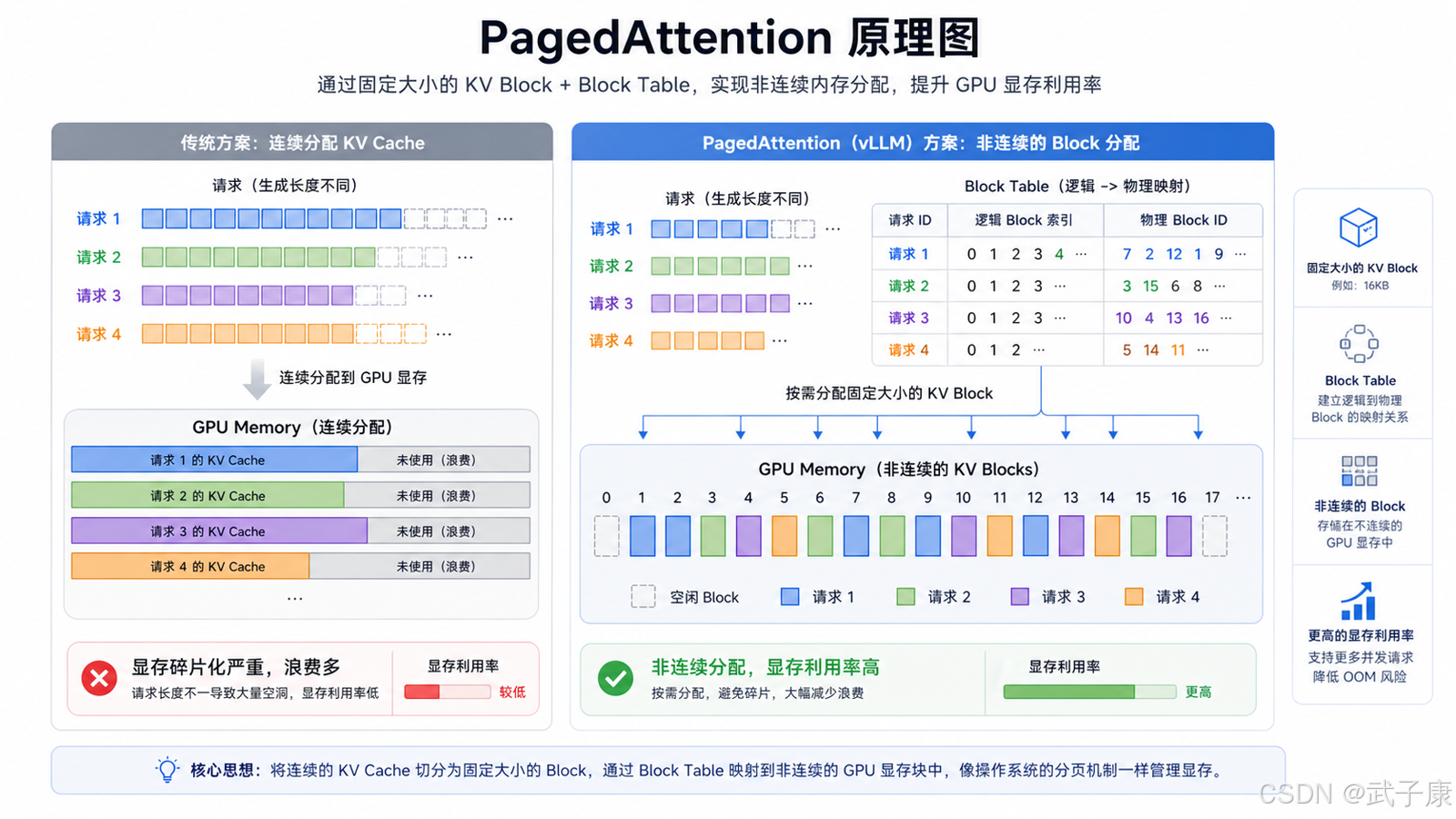Click the dashed 空闲 Block legend icon
The height and width of the screenshot is (819, 1456).
(643, 597)
